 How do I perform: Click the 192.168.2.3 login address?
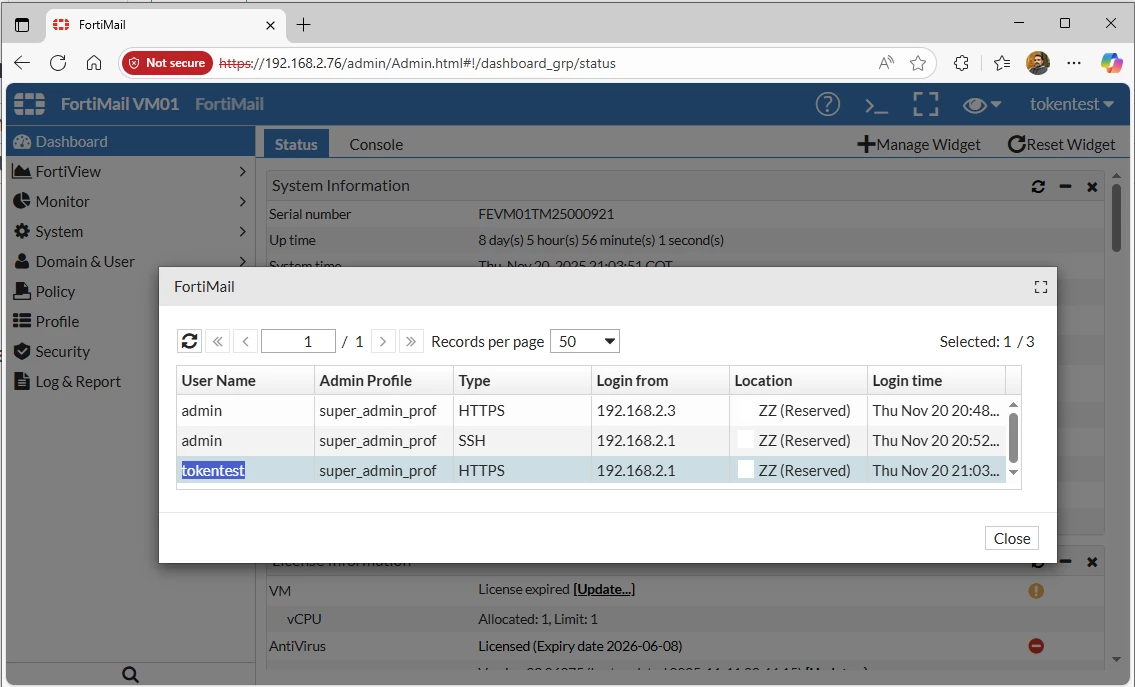pyautogui.click(x=636, y=410)
